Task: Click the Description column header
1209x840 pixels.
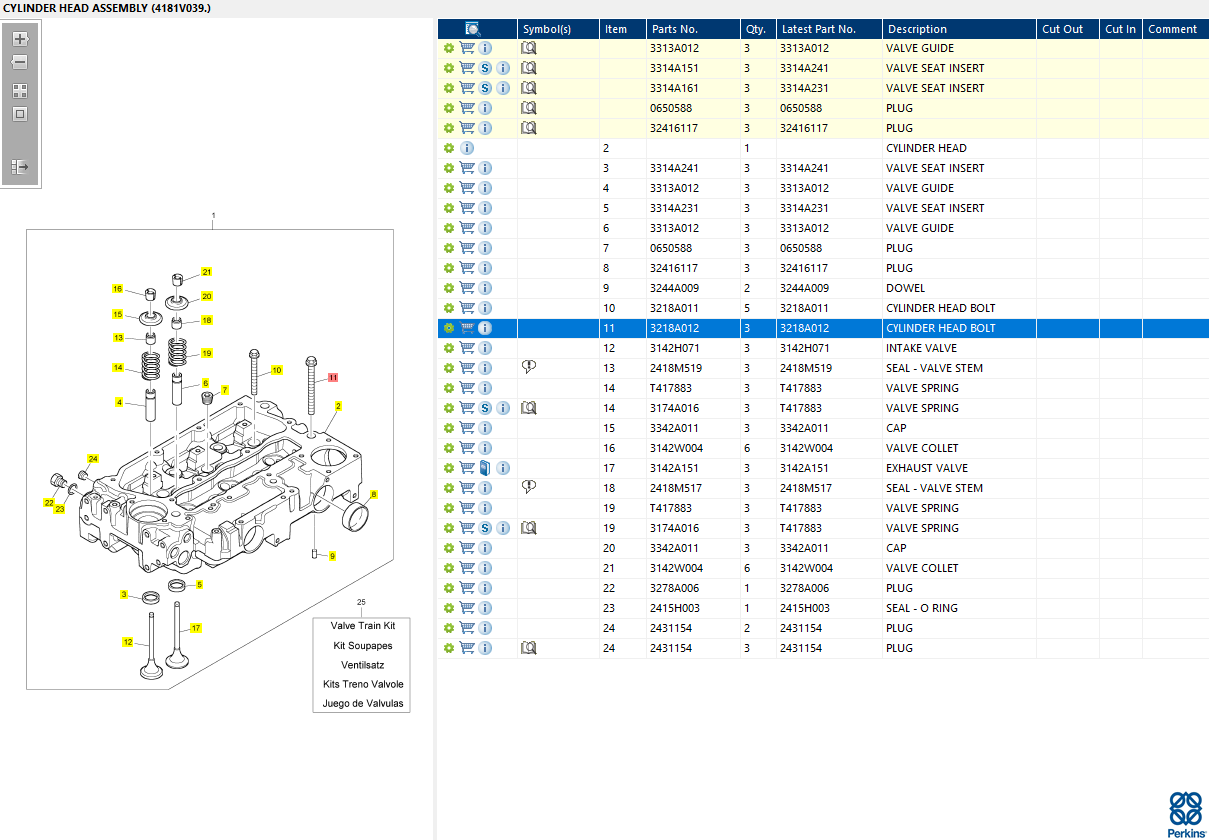Action: 917,29
